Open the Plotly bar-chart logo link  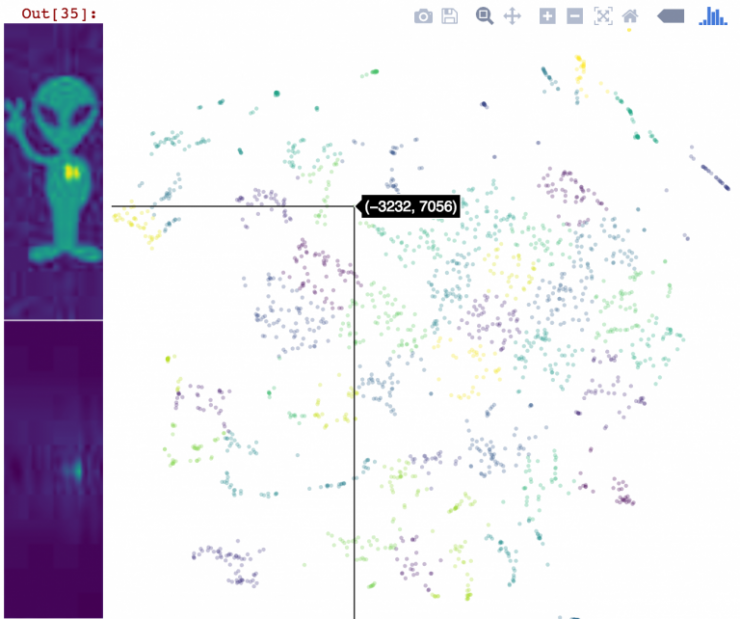[x=713, y=16]
